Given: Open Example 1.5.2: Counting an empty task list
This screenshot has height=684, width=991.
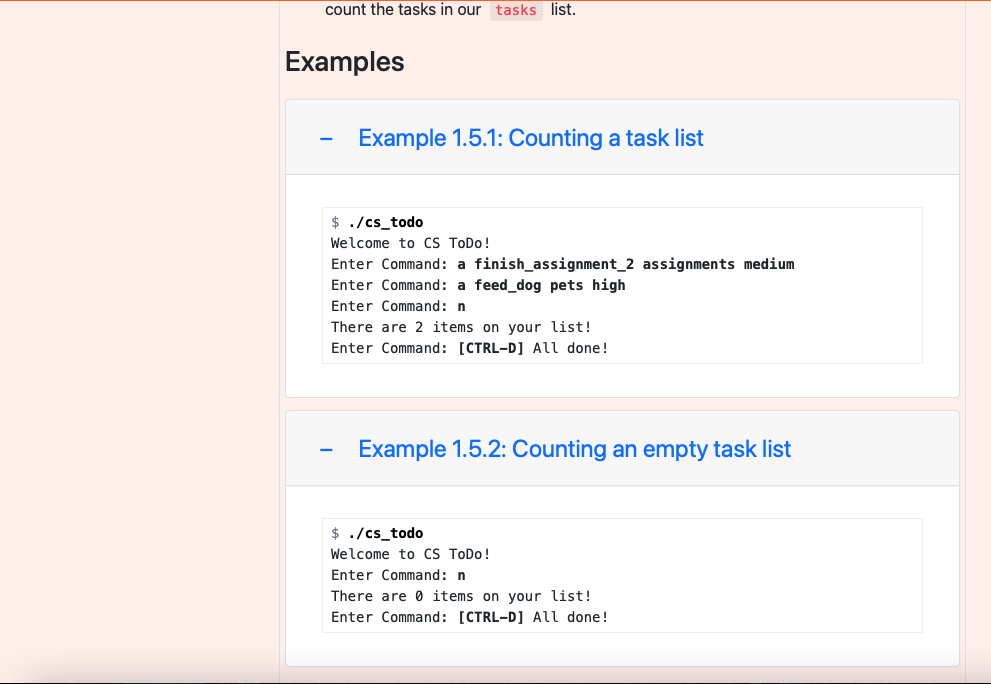Looking at the screenshot, I should [574, 449].
